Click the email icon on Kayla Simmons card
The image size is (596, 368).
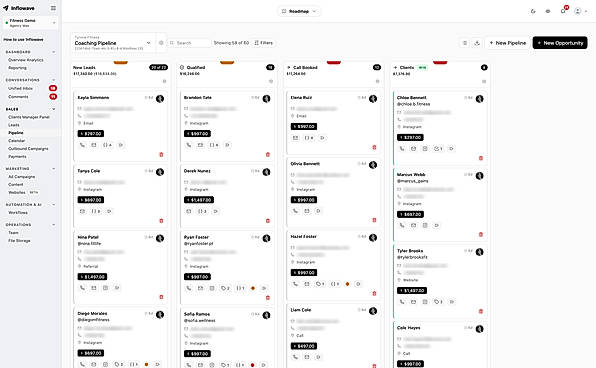[x=94, y=145]
